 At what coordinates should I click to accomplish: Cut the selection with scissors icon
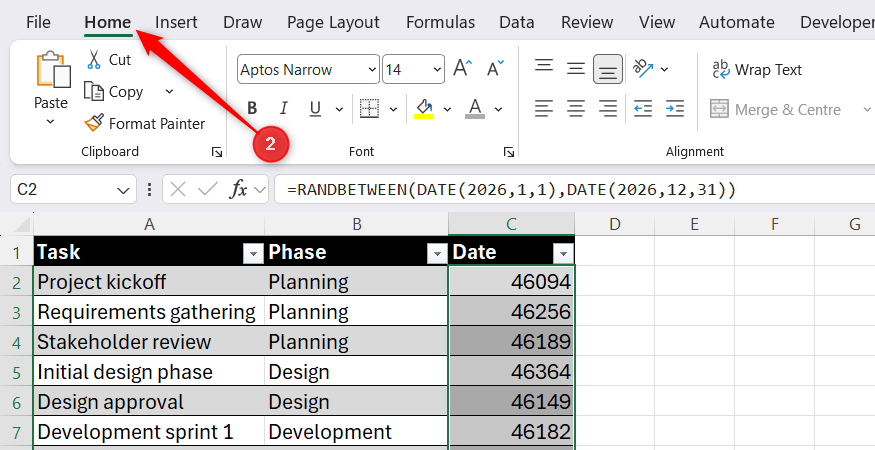tap(94, 60)
